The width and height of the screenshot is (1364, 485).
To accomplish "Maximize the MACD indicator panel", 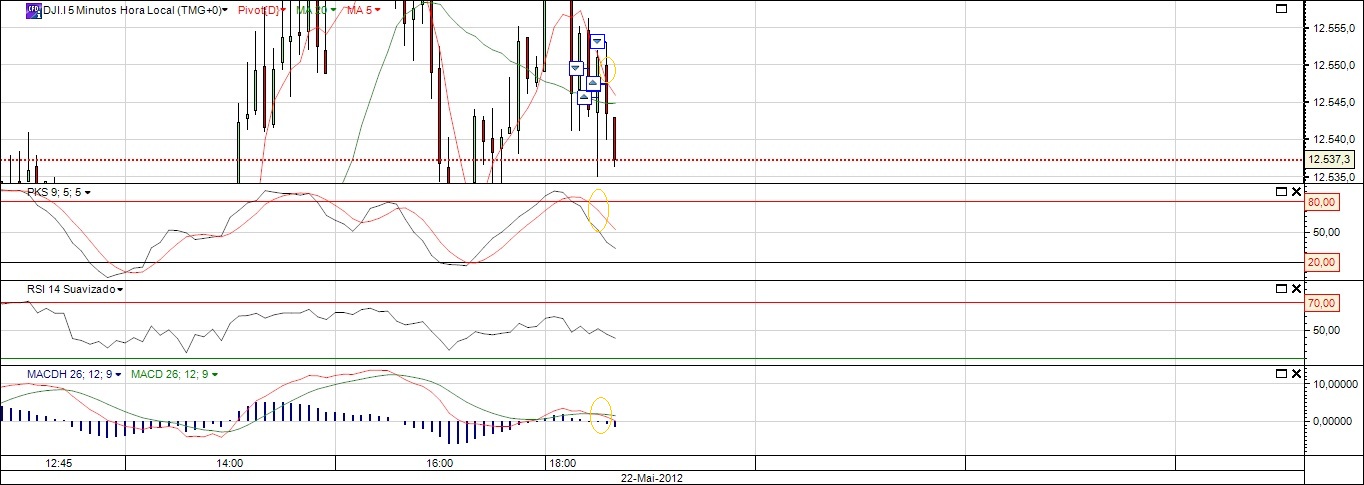I will coord(1281,373).
